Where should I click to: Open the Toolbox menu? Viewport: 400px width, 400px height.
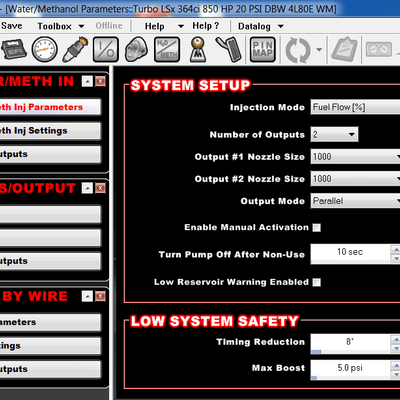point(61,26)
